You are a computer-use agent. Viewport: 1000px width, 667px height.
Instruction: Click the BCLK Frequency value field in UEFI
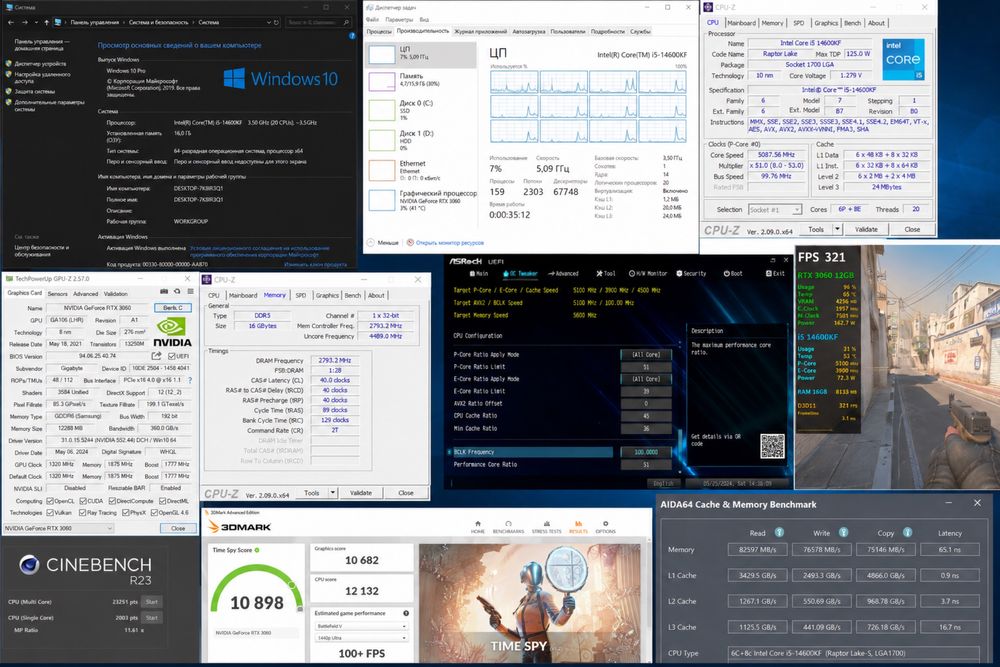pyautogui.click(x=645, y=452)
